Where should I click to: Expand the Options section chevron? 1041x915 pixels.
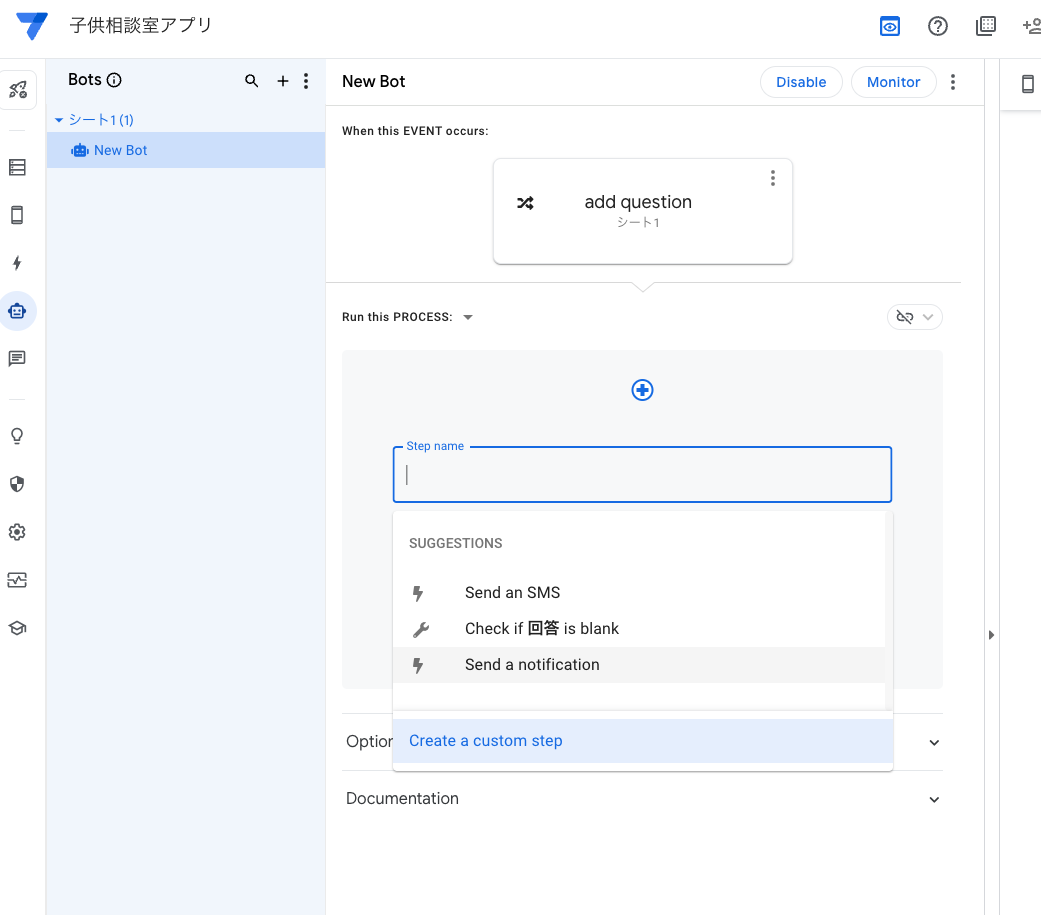coord(934,742)
